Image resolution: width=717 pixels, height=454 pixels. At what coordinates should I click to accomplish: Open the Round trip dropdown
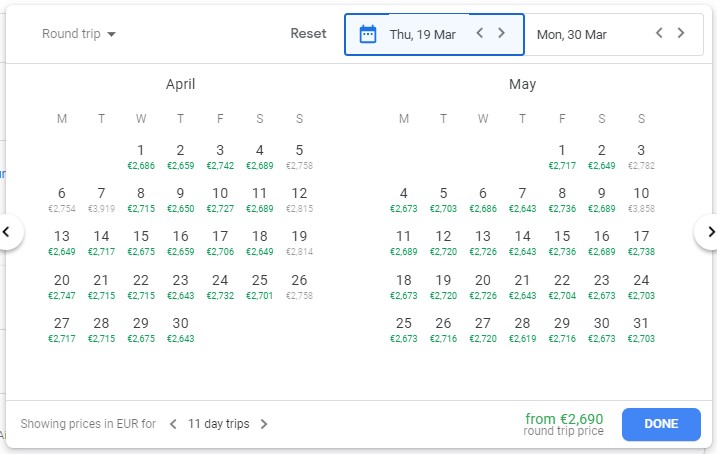tap(79, 34)
